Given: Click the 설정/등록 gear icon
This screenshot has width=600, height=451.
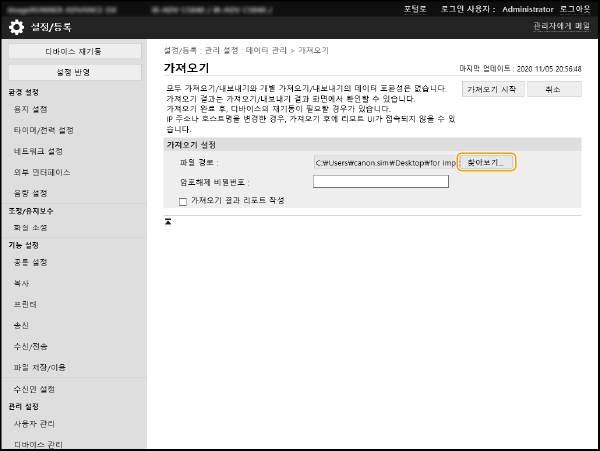Looking at the screenshot, I should coord(12,27).
